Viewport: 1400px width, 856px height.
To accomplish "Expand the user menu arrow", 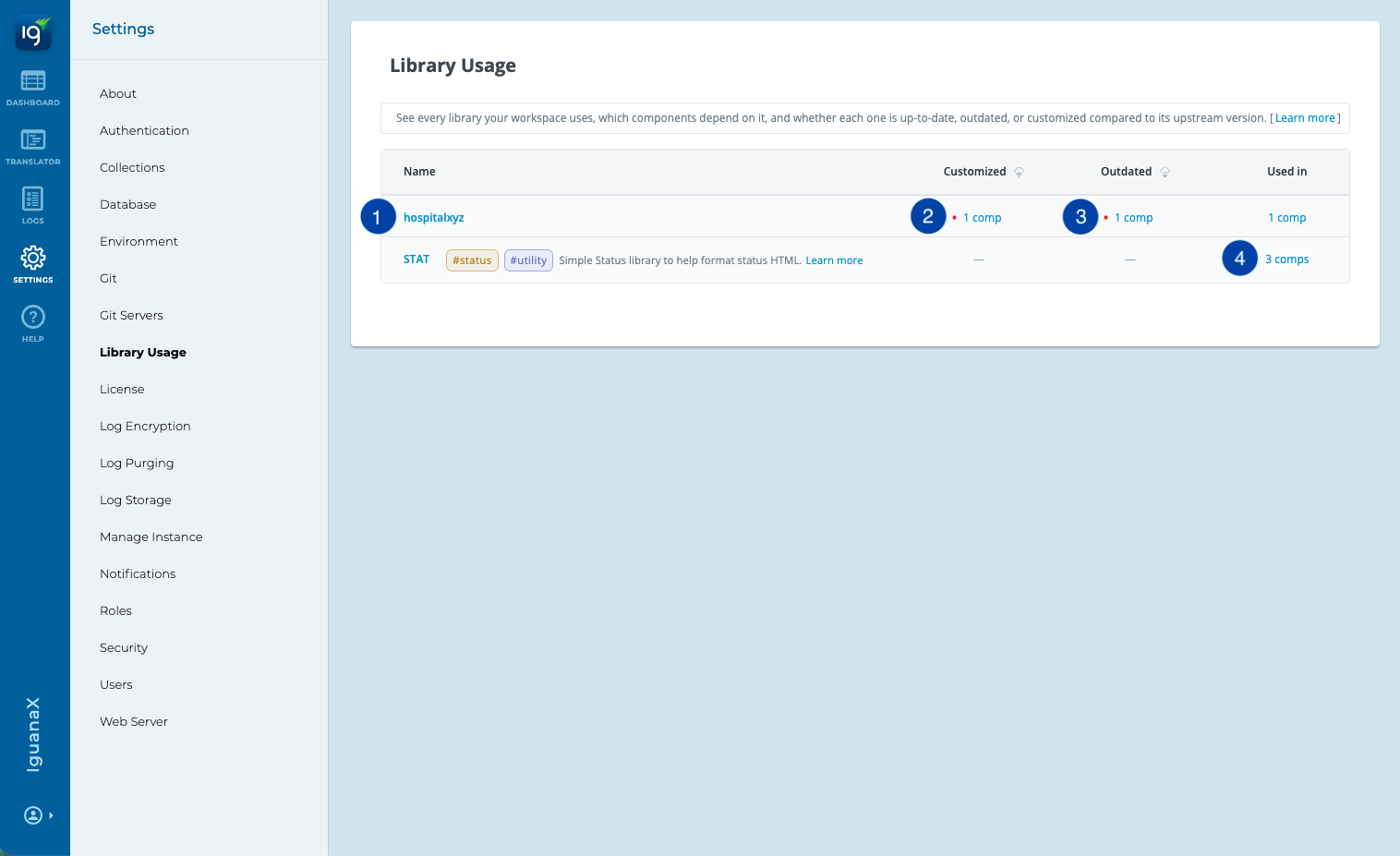I will 52,815.
